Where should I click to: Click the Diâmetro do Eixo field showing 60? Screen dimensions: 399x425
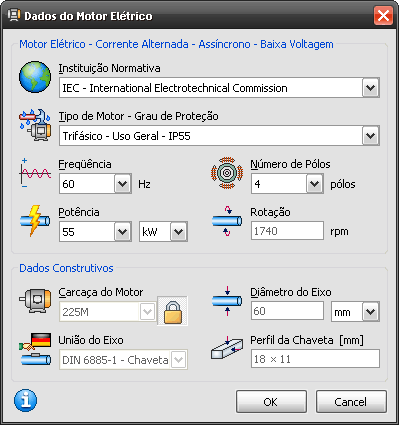287,311
